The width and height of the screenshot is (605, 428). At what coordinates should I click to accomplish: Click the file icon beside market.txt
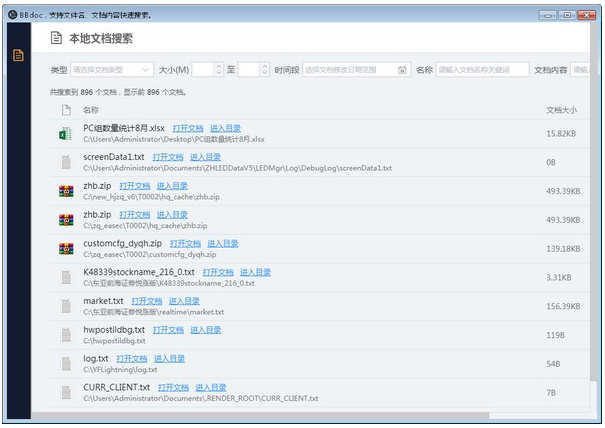(x=66, y=305)
